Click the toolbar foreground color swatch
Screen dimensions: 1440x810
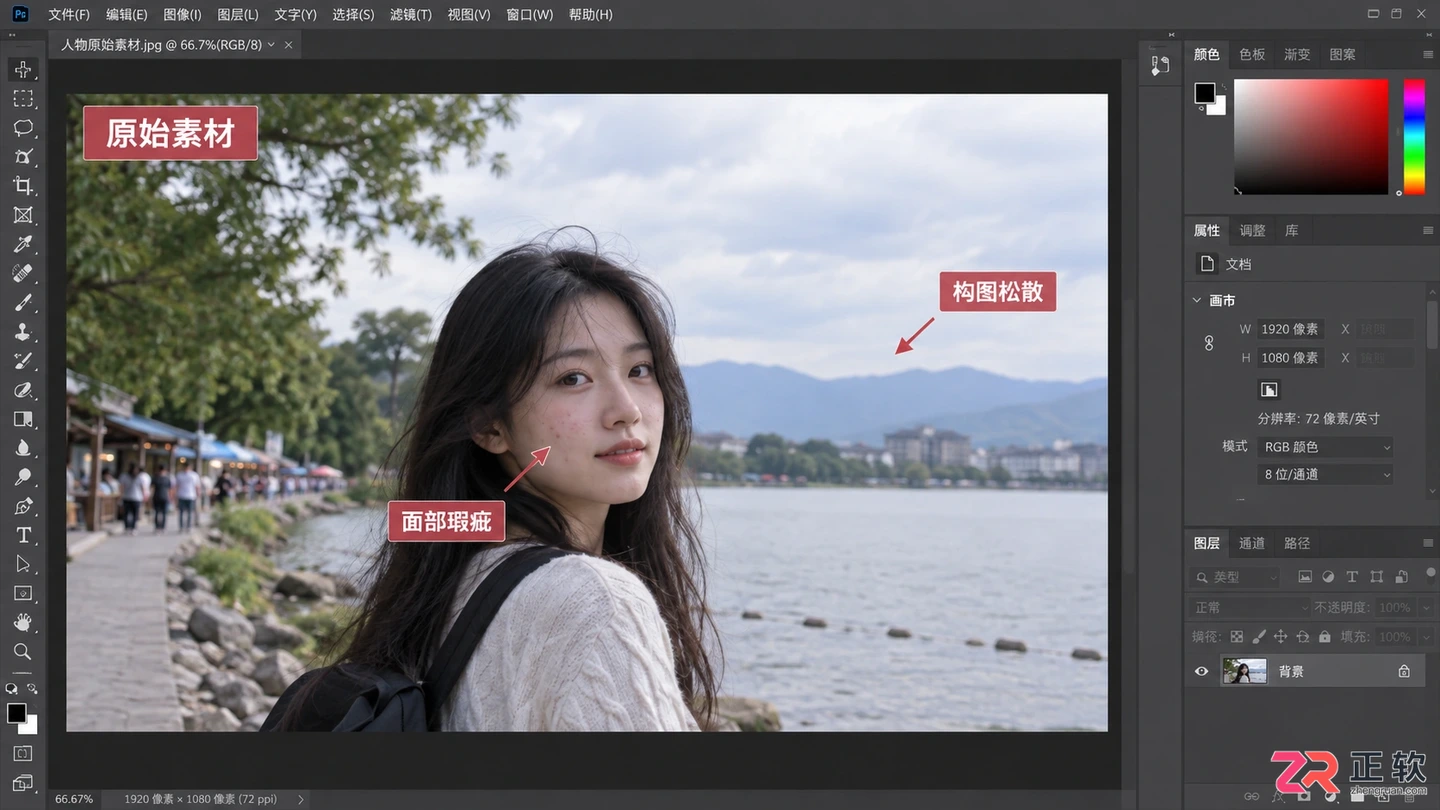pyautogui.click(x=16, y=713)
